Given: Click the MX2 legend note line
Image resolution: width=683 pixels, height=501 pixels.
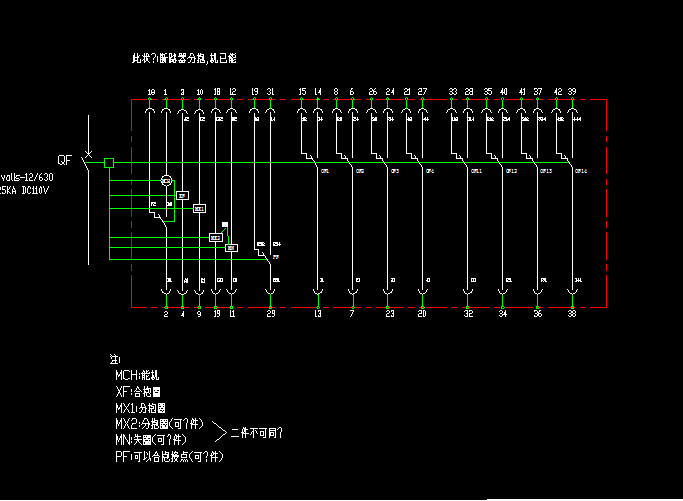Looking at the screenshot, I should click(159, 424).
